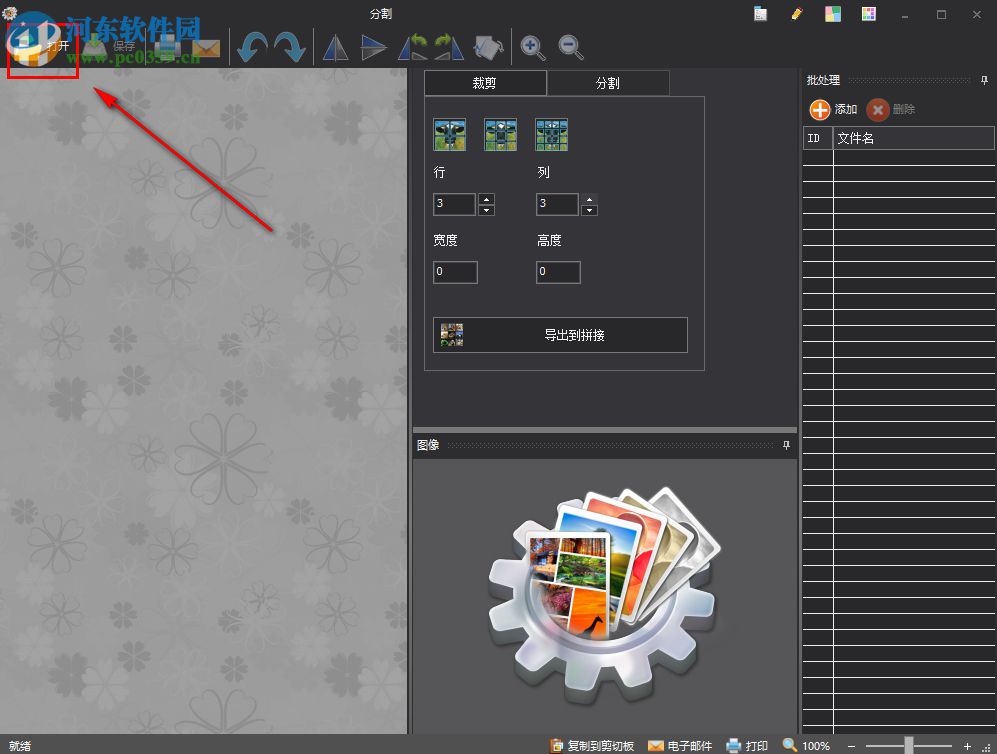Screen dimensions: 997x754
Task: Toggle the pin on the 图像 panel
Action: 786,445
